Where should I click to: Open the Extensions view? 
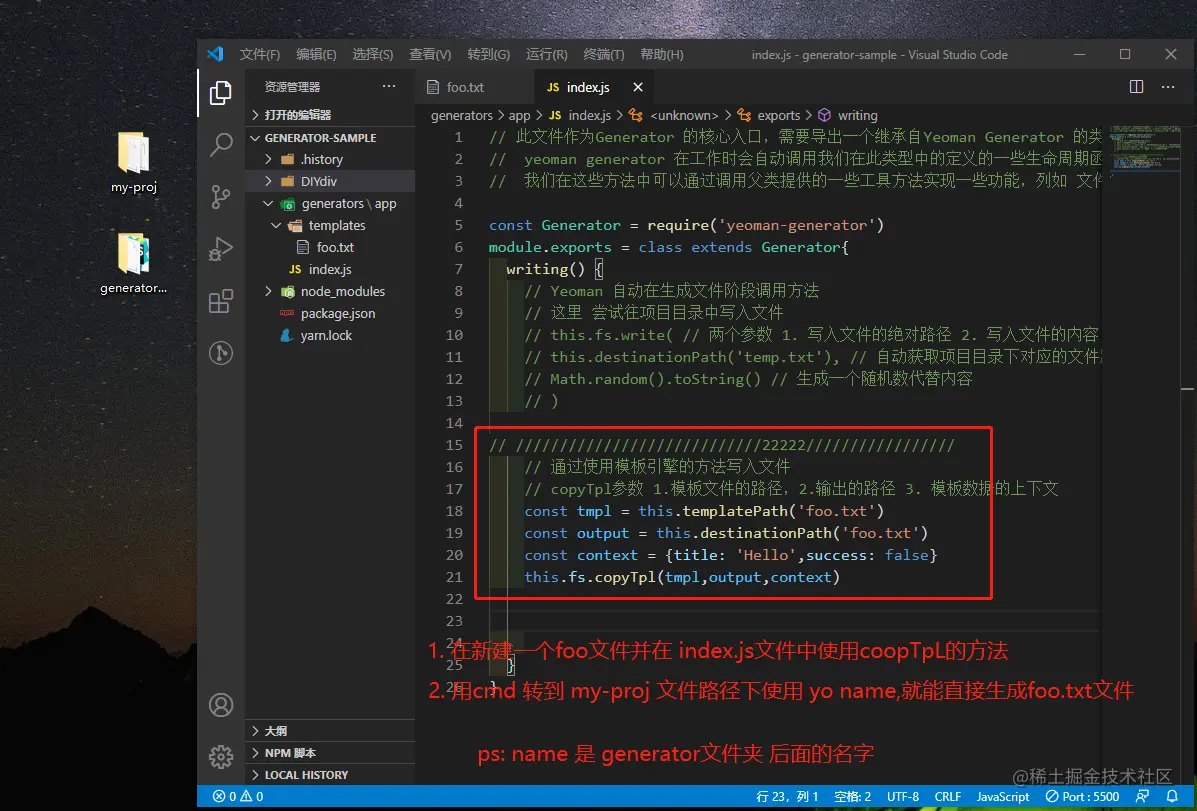[x=221, y=301]
